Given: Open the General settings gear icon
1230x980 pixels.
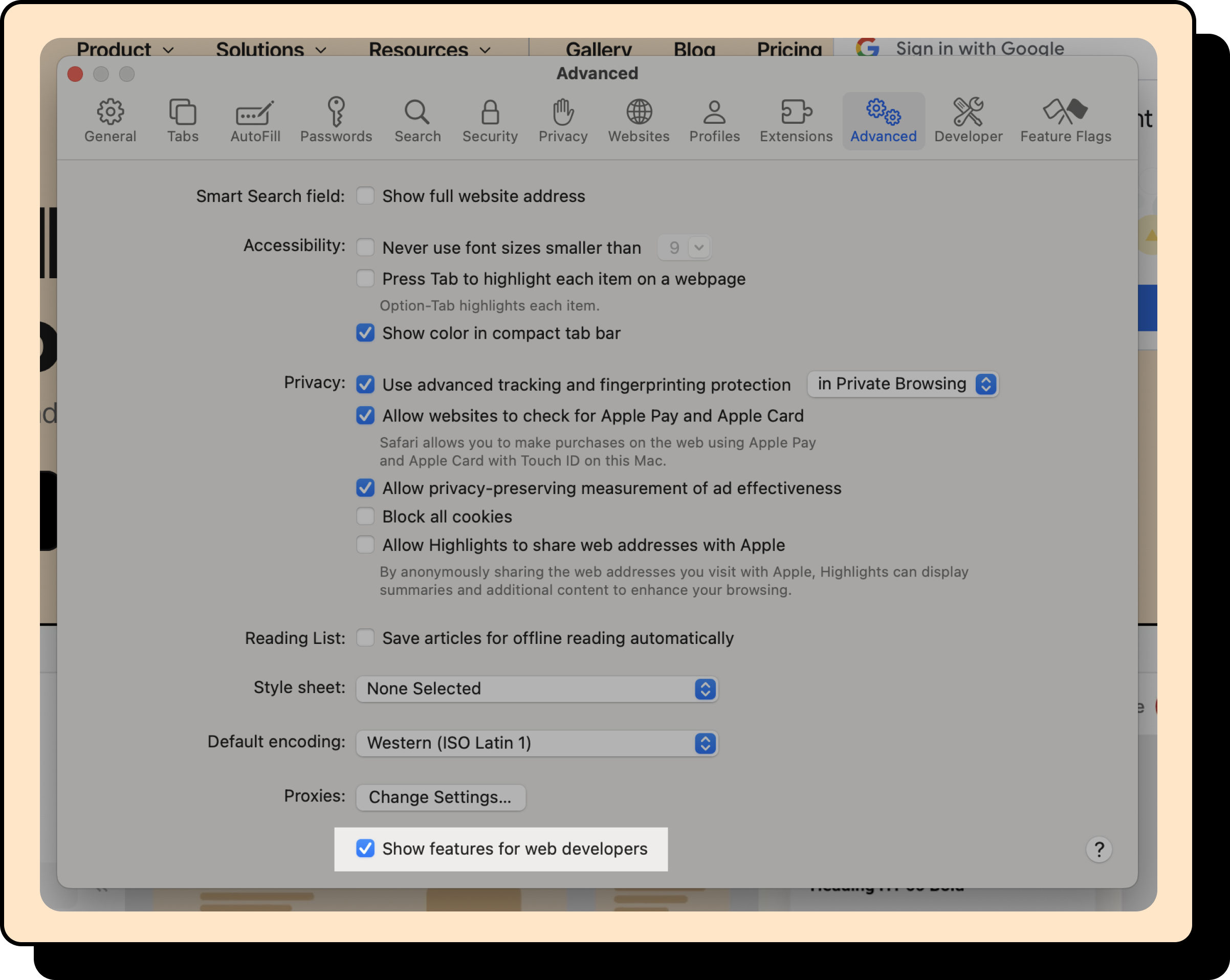Looking at the screenshot, I should (110, 112).
